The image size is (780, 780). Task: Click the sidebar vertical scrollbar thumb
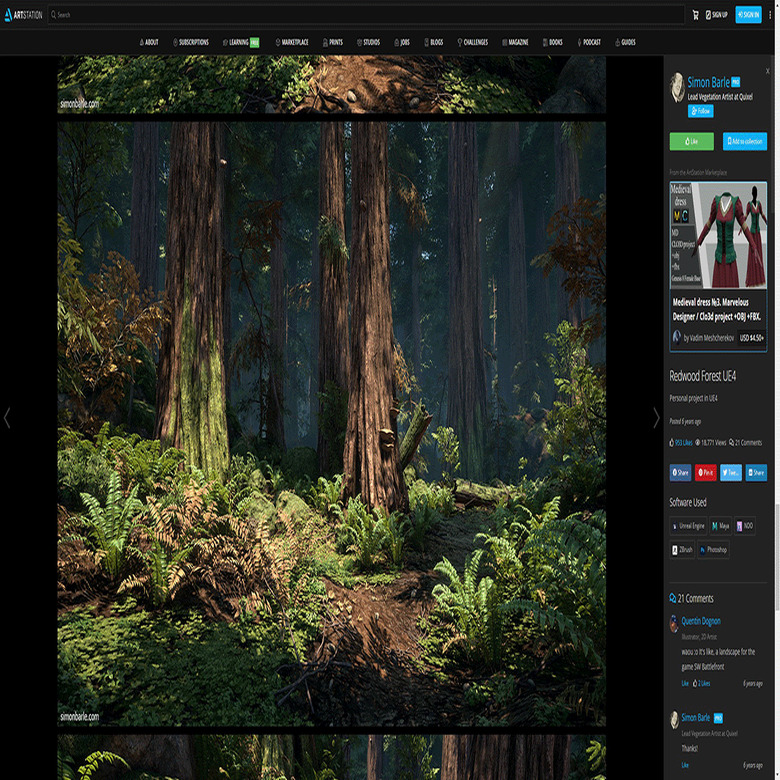(777, 558)
